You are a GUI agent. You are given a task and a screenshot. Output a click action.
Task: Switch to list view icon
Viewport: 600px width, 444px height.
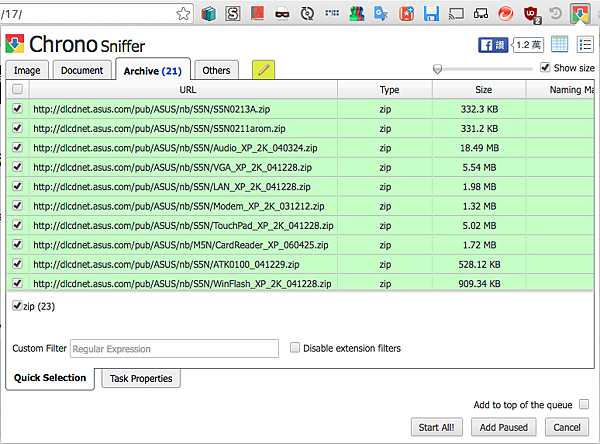point(585,44)
